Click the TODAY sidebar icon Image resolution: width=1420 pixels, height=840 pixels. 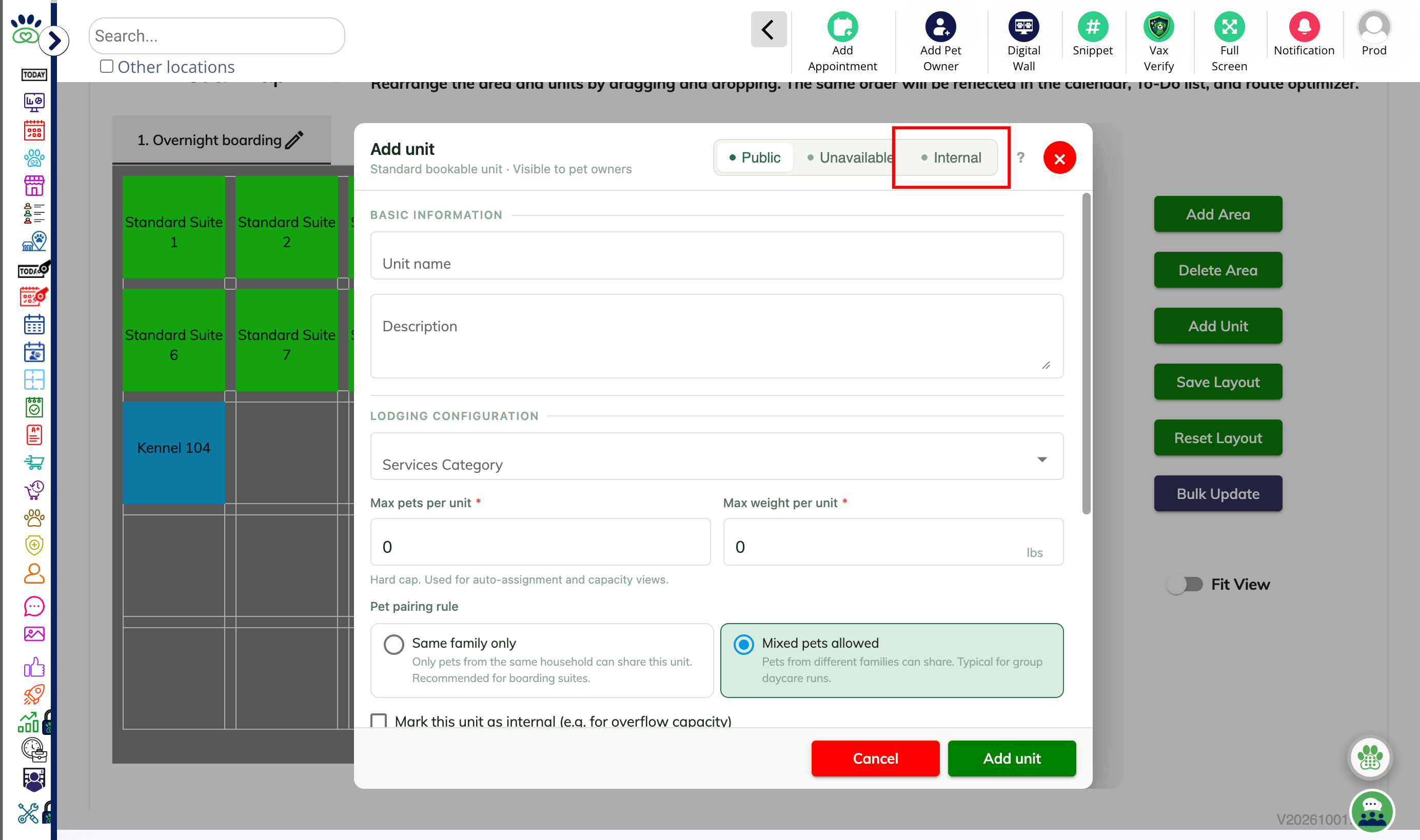coord(34,74)
